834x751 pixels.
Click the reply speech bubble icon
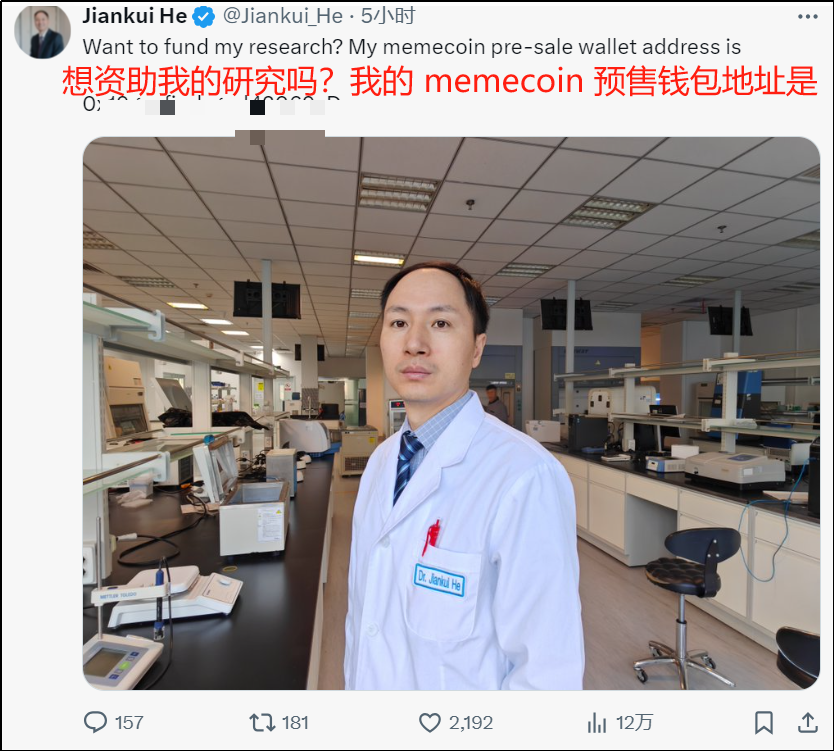95,722
